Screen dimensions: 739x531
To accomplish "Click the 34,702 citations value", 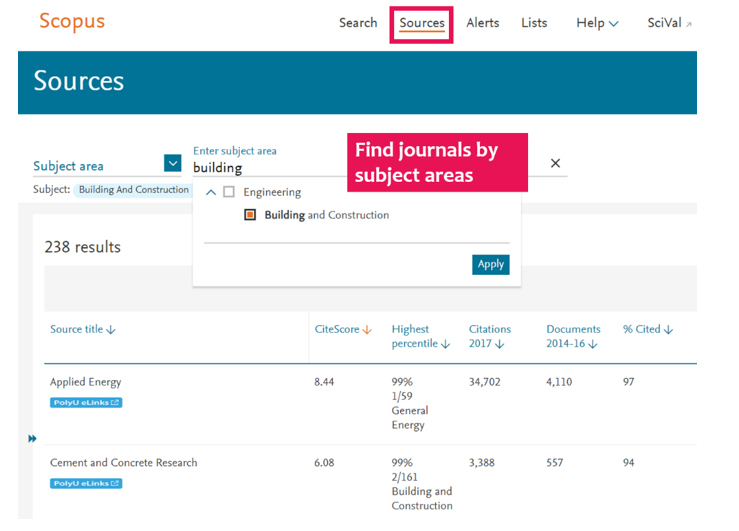I will tap(484, 382).
